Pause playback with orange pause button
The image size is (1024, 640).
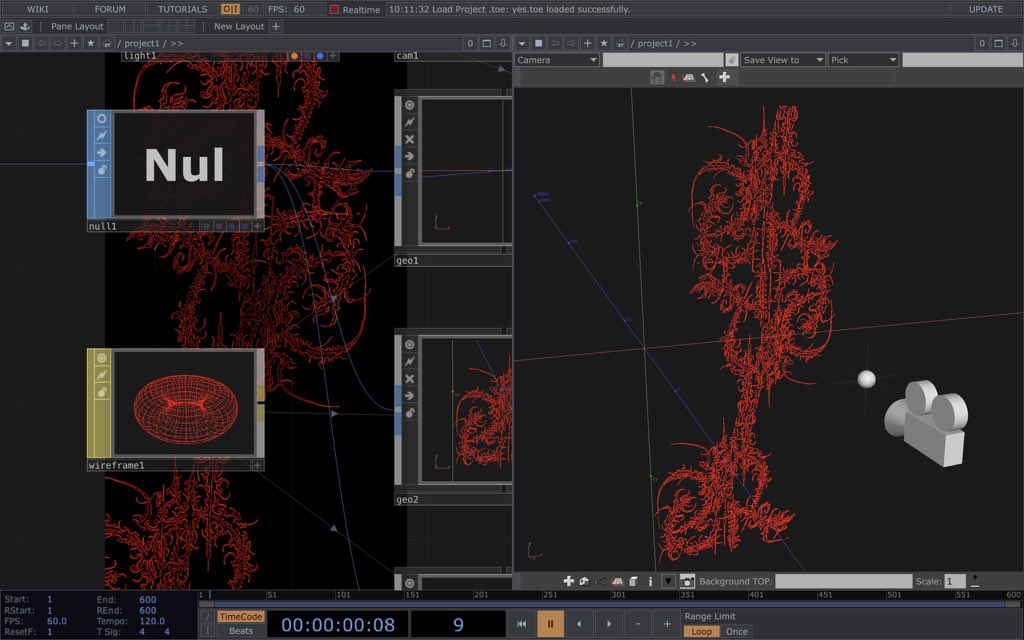(550, 624)
